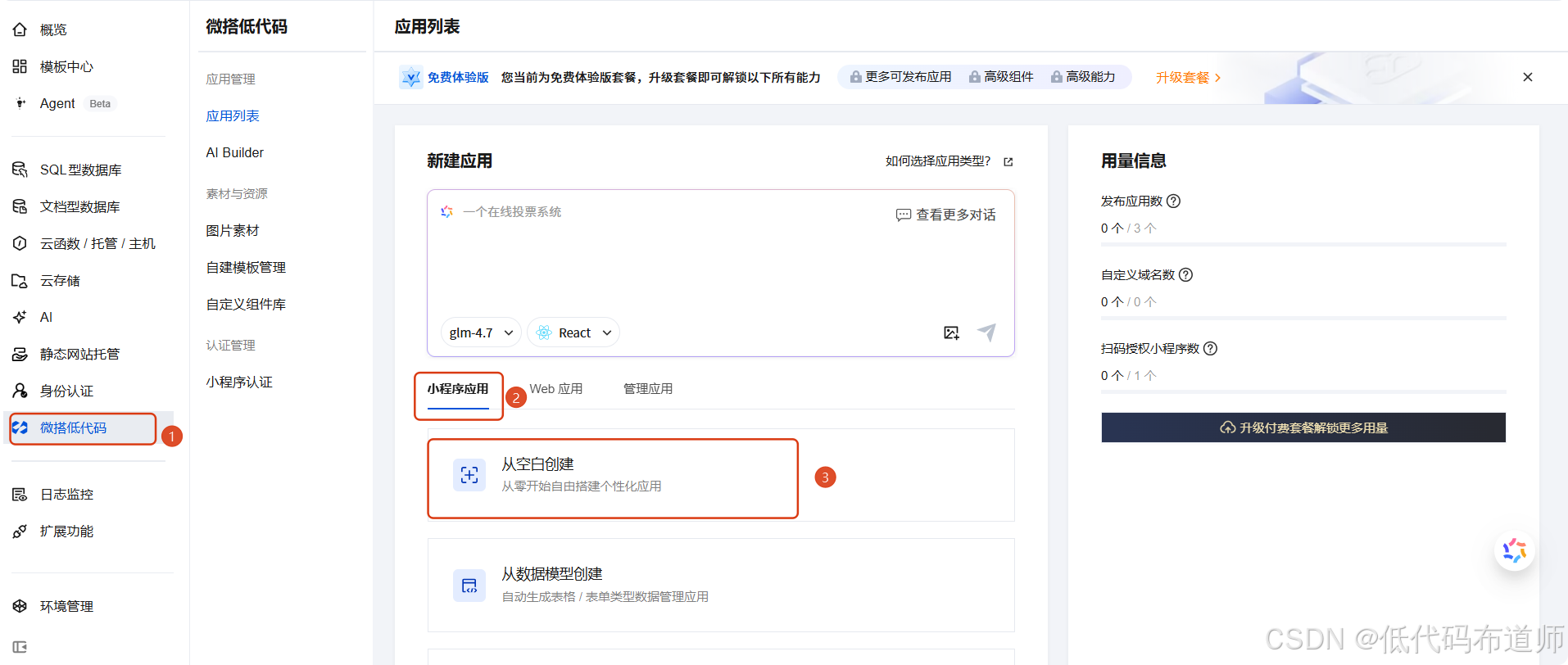The height and width of the screenshot is (665, 1568).
Task: Click the 环境管理 icon
Action: point(20,606)
